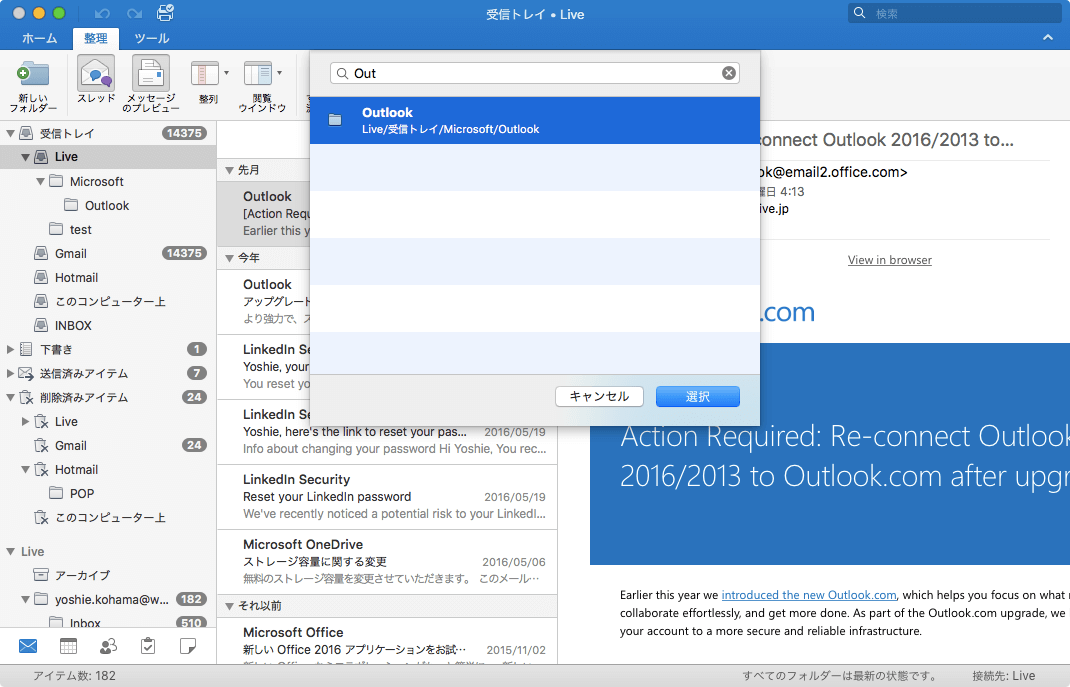Click the 削除済みアイテム trash folder icon
Screen dimensions: 1070x687
click(26, 397)
